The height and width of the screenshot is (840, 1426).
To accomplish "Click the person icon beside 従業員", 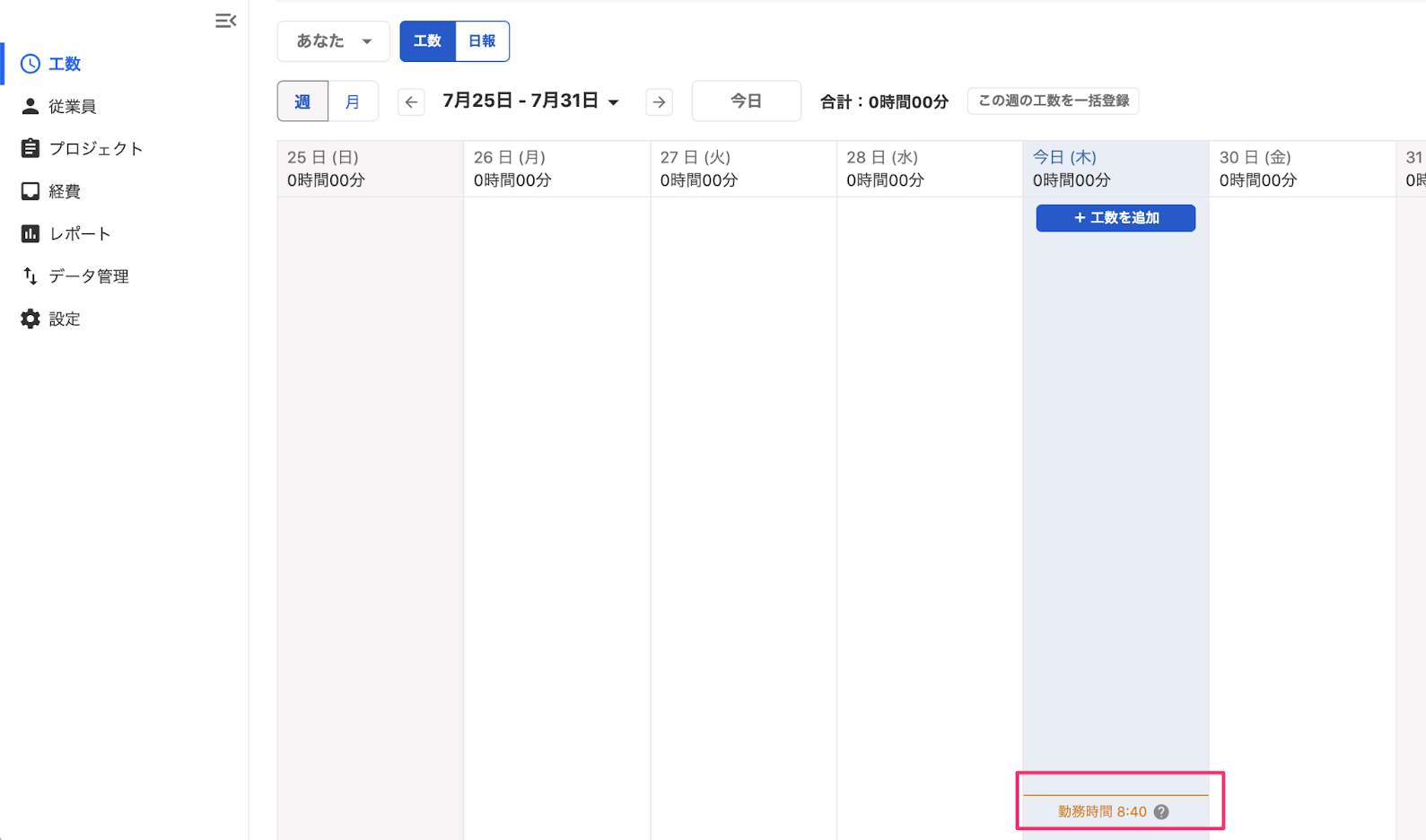I will 31,106.
